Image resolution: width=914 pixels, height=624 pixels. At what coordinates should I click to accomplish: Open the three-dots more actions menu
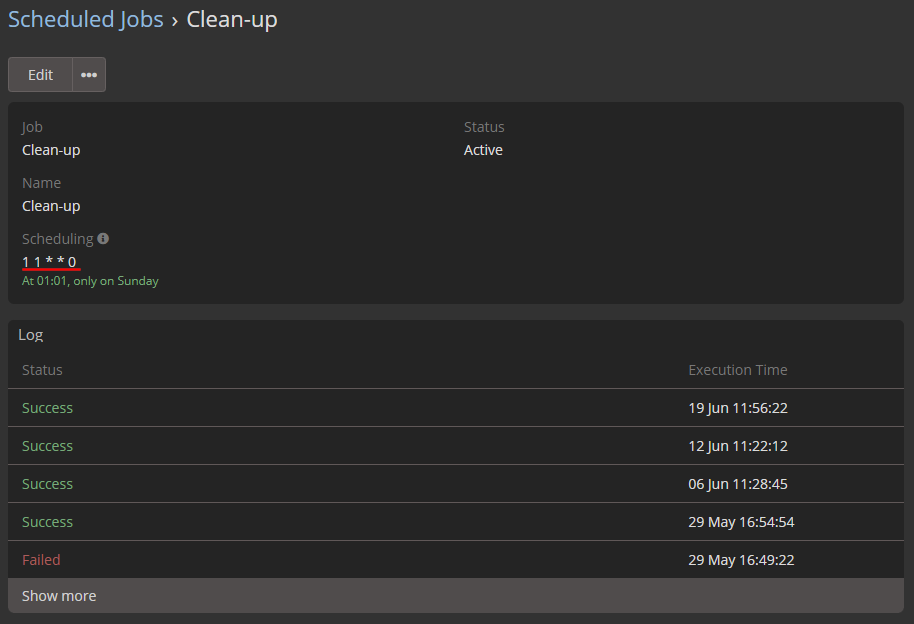tap(89, 75)
